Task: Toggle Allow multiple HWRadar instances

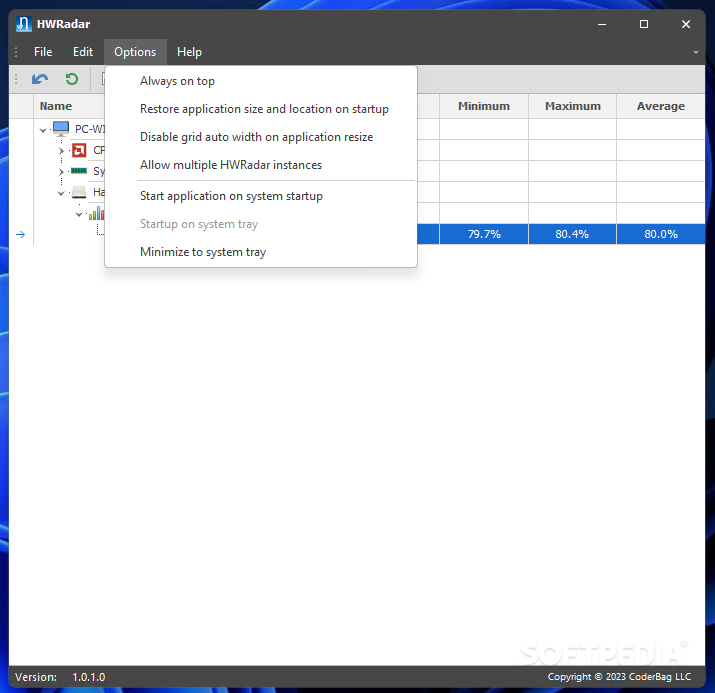Action: [261, 165]
